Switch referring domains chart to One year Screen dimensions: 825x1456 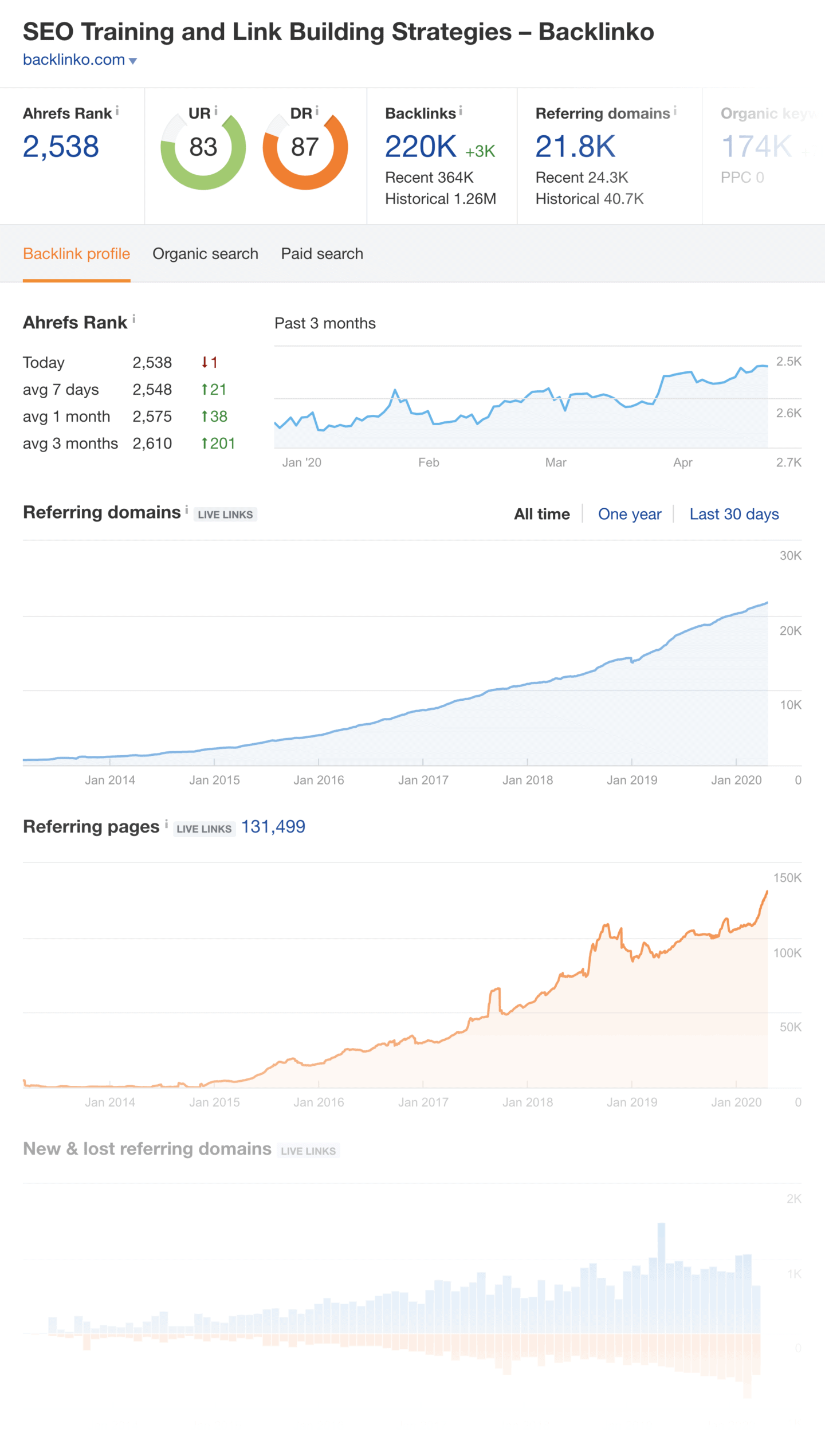click(x=630, y=514)
